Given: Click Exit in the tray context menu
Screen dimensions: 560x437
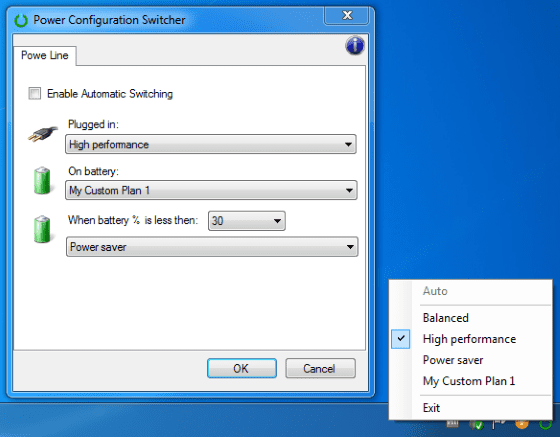Looking at the screenshot, I should pos(431,408).
